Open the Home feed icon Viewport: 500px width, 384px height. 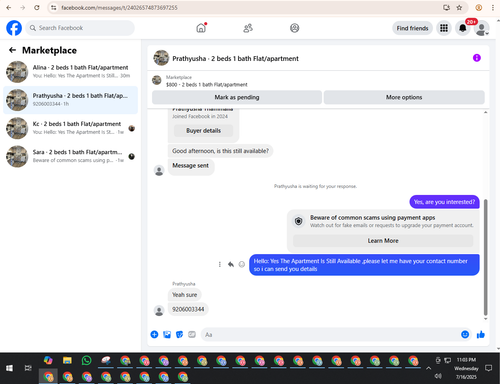201,28
